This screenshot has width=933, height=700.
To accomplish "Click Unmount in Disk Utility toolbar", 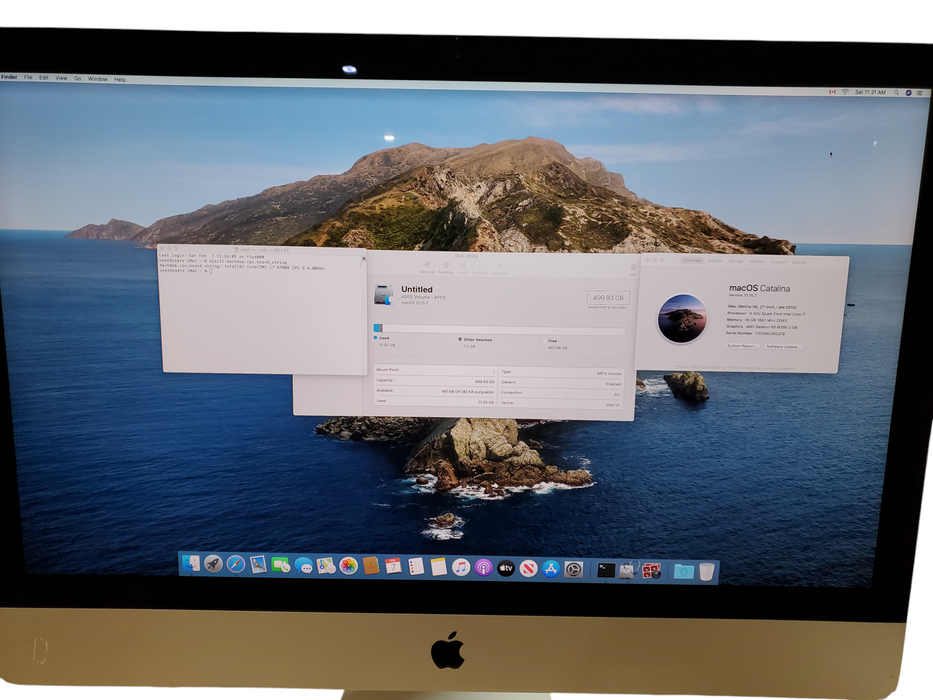I will (500, 269).
